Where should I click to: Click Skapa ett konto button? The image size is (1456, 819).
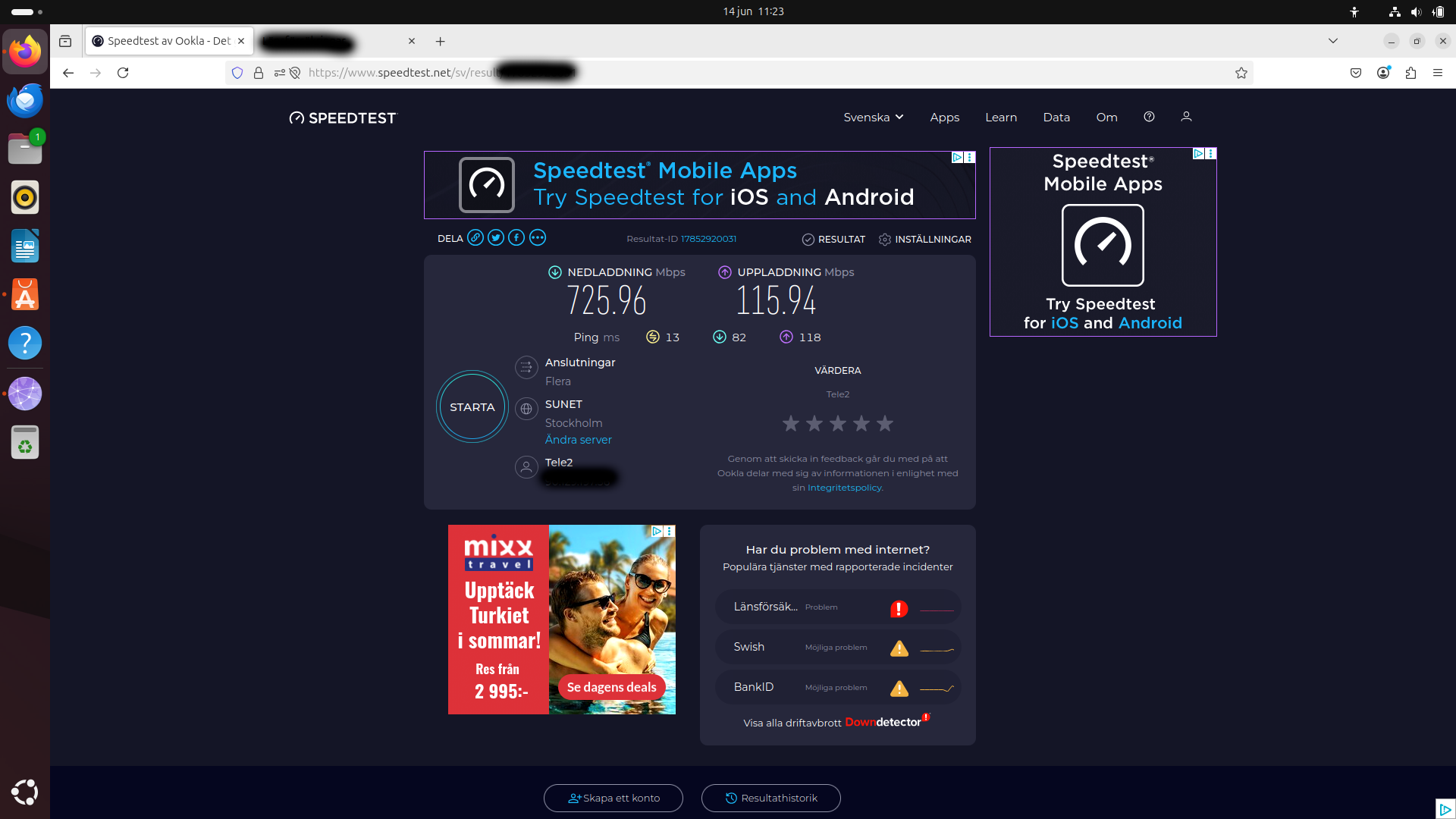[x=613, y=798]
